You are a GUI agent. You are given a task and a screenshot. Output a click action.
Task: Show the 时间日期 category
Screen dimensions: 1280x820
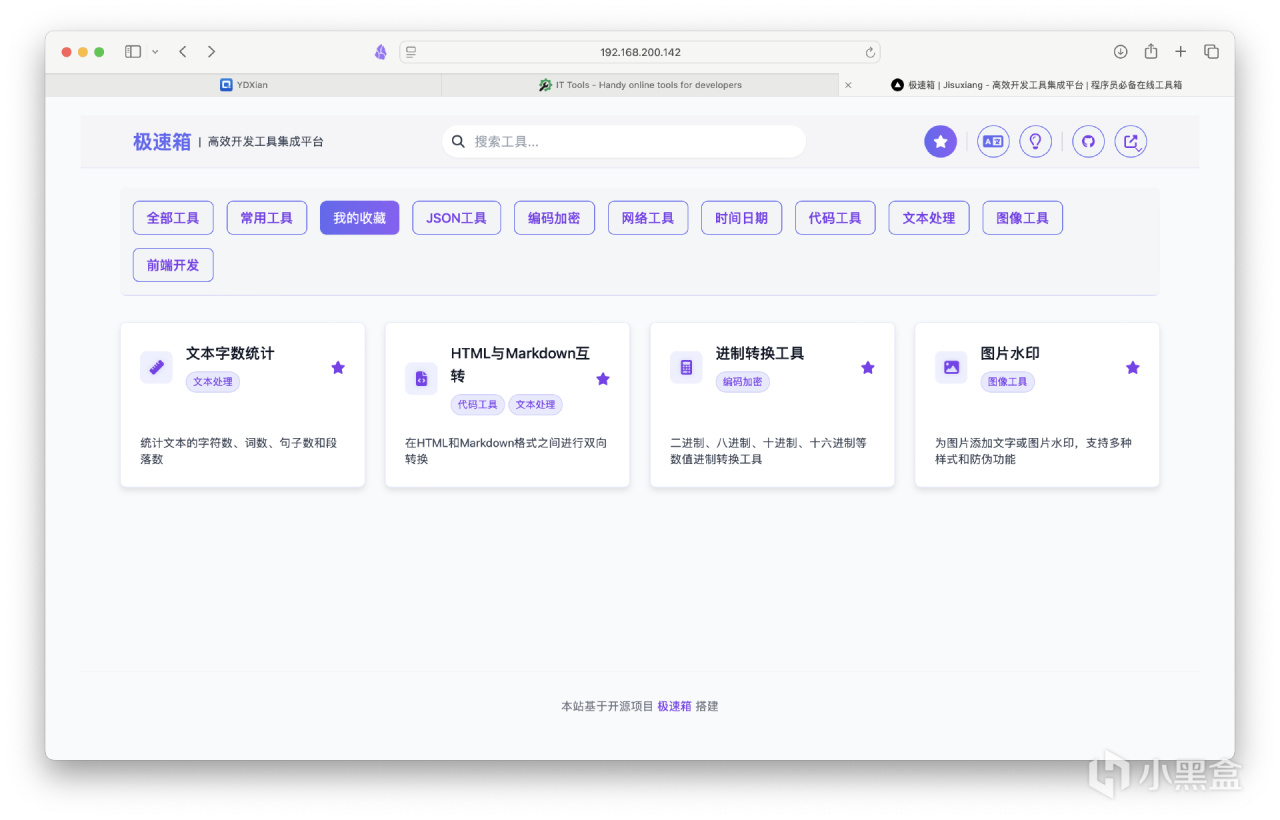742,218
